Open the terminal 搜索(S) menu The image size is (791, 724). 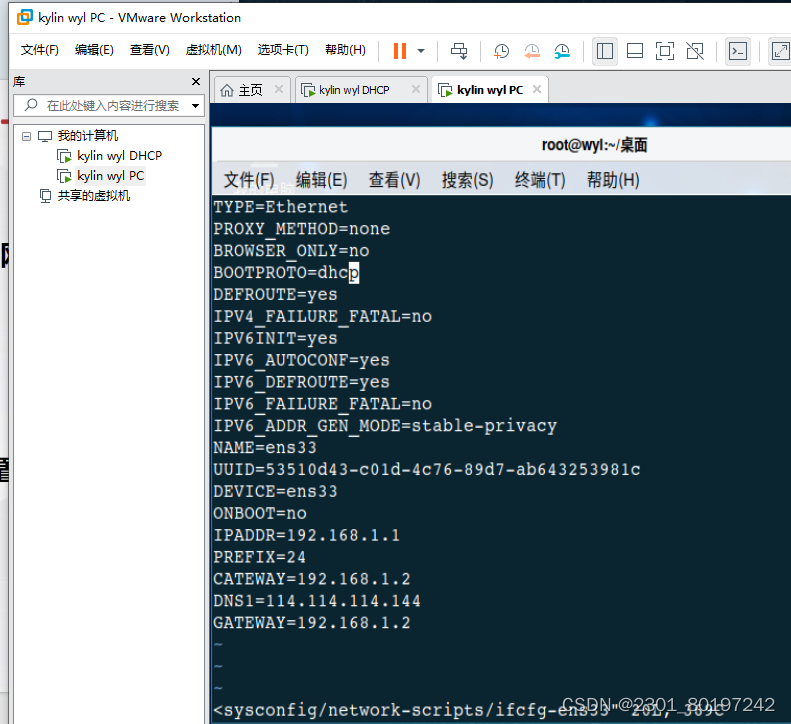[x=467, y=180]
